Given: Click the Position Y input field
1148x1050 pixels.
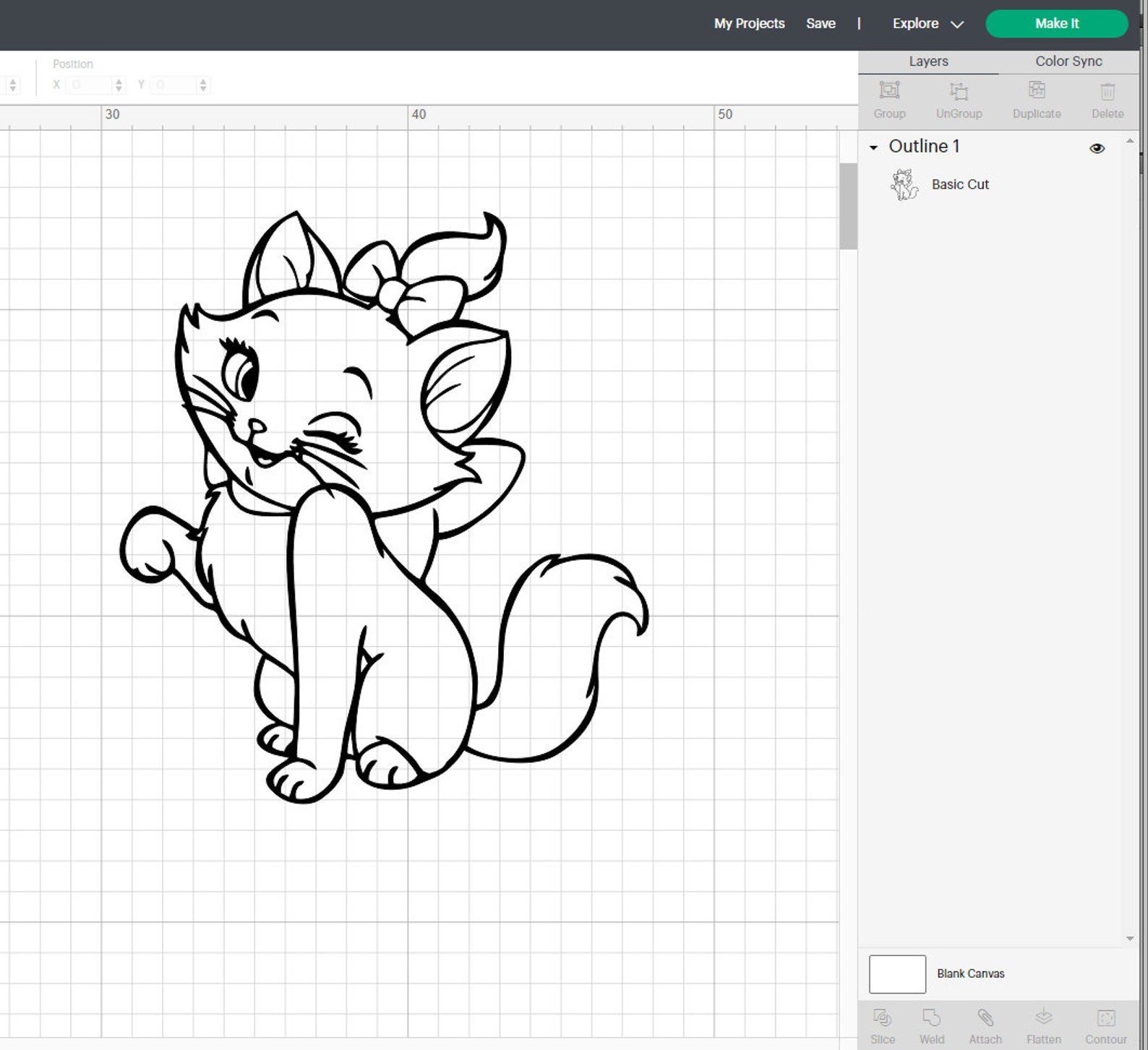Looking at the screenshot, I should [174, 85].
